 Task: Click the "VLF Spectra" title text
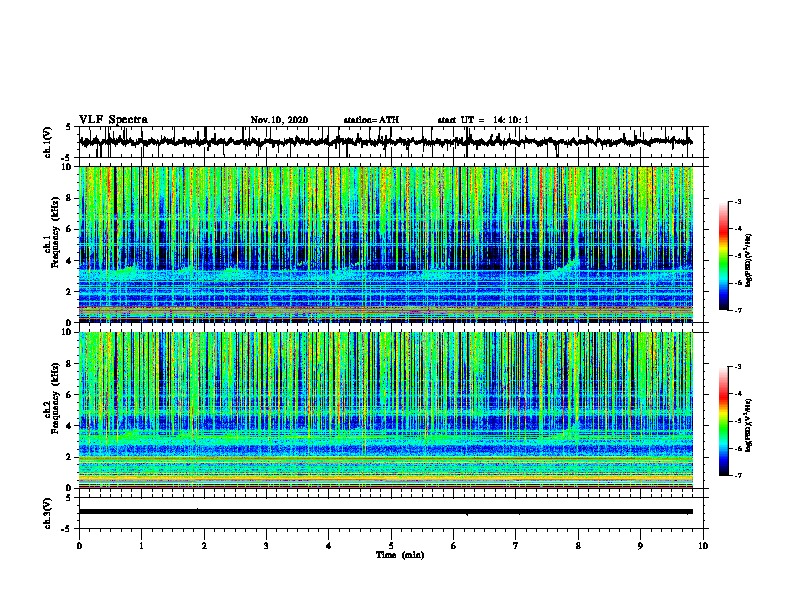(114, 120)
